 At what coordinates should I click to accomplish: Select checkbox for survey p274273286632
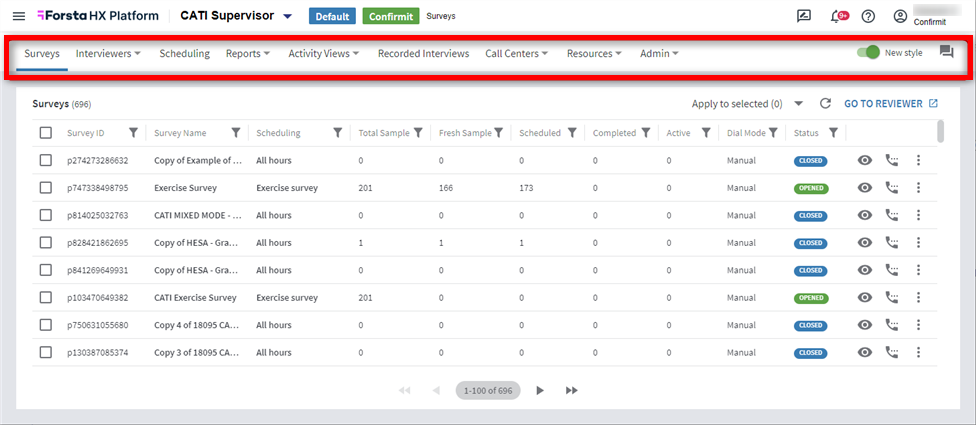[x=45, y=161]
